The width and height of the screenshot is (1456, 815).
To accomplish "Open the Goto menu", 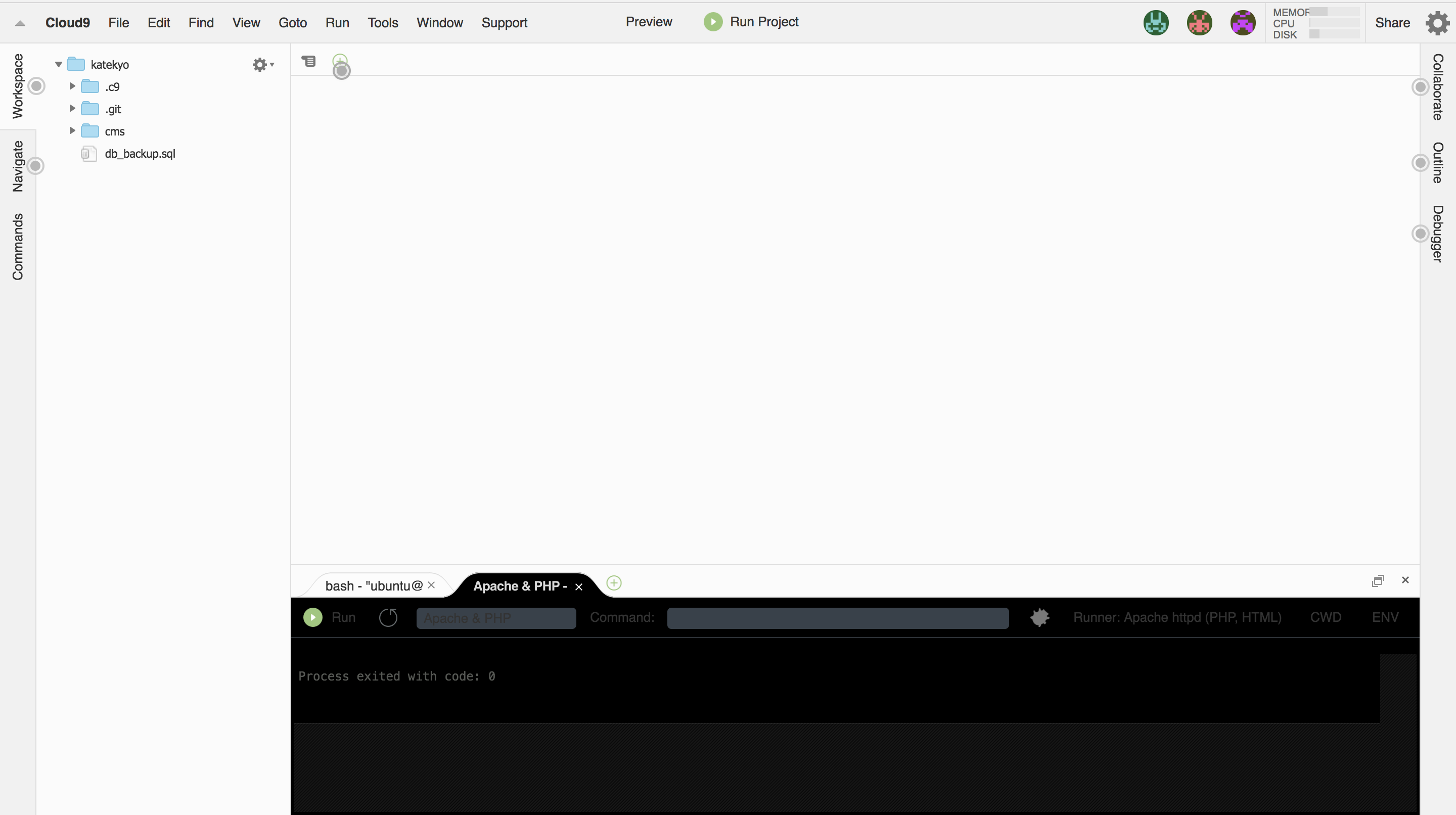I will (x=293, y=23).
